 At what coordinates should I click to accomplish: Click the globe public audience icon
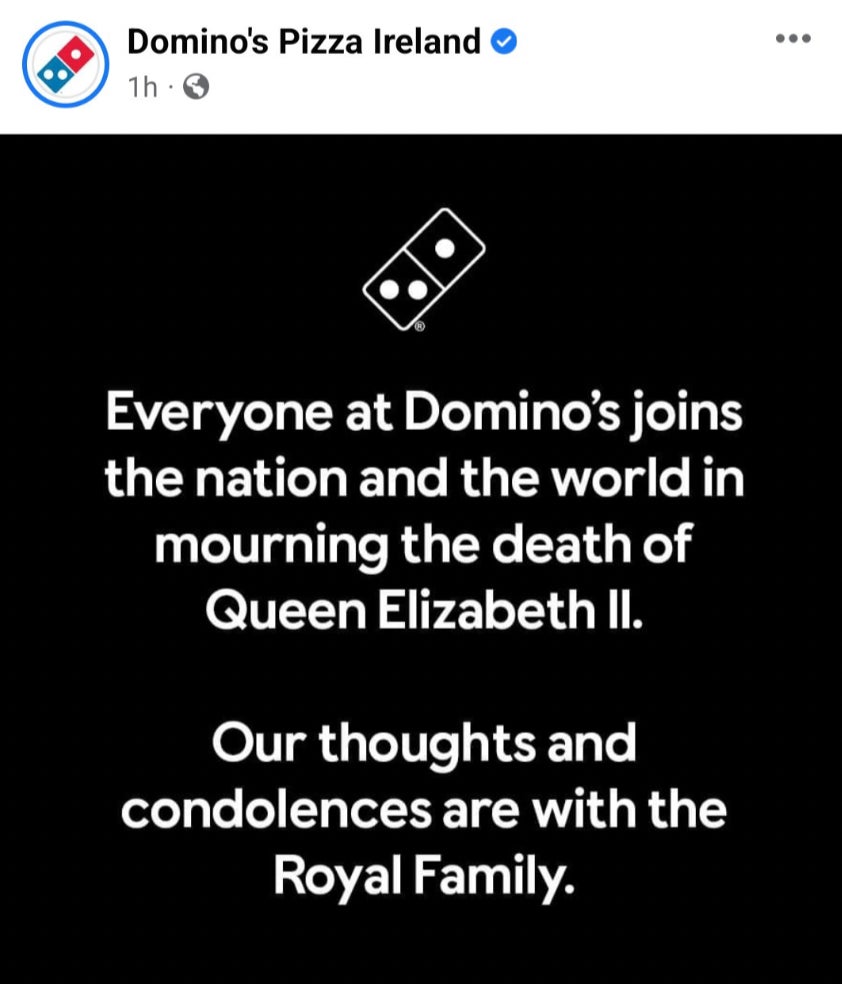pos(197,88)
